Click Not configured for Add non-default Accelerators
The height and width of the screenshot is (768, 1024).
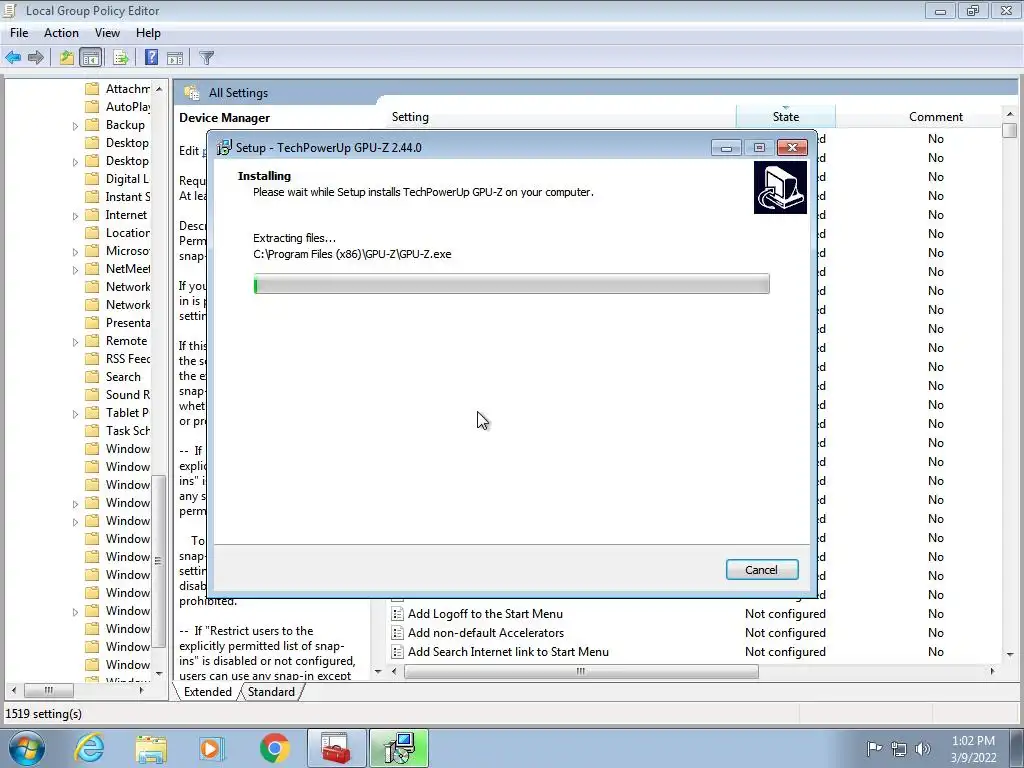click(x=785, y=633)
